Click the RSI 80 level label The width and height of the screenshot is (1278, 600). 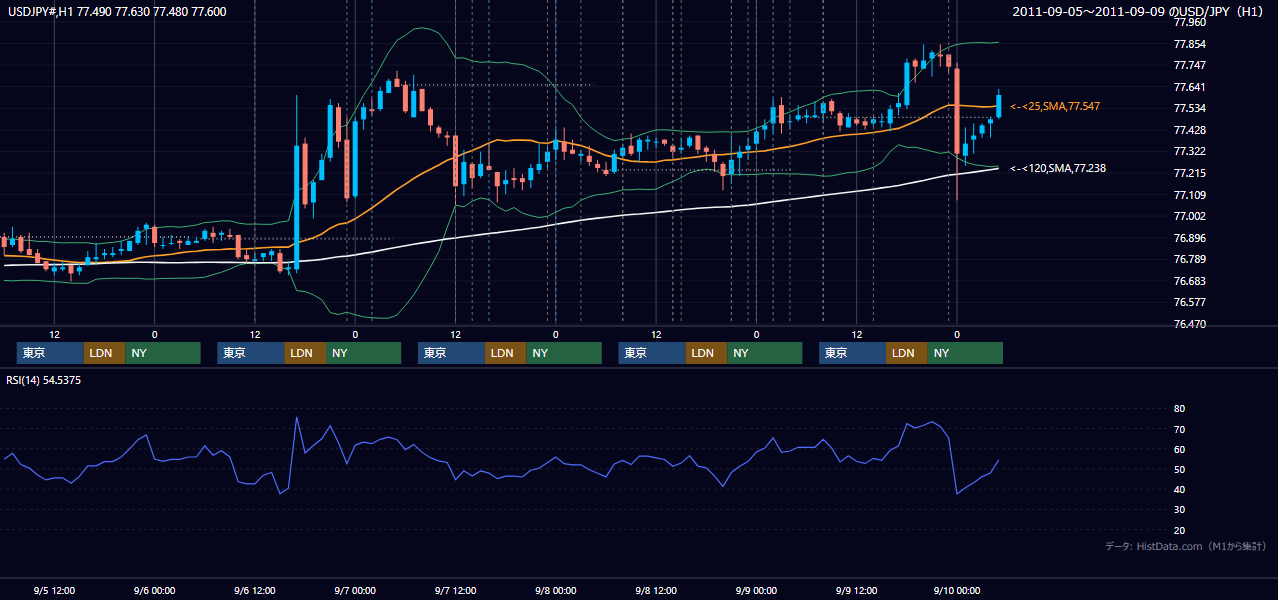(x=1179, y=409)
